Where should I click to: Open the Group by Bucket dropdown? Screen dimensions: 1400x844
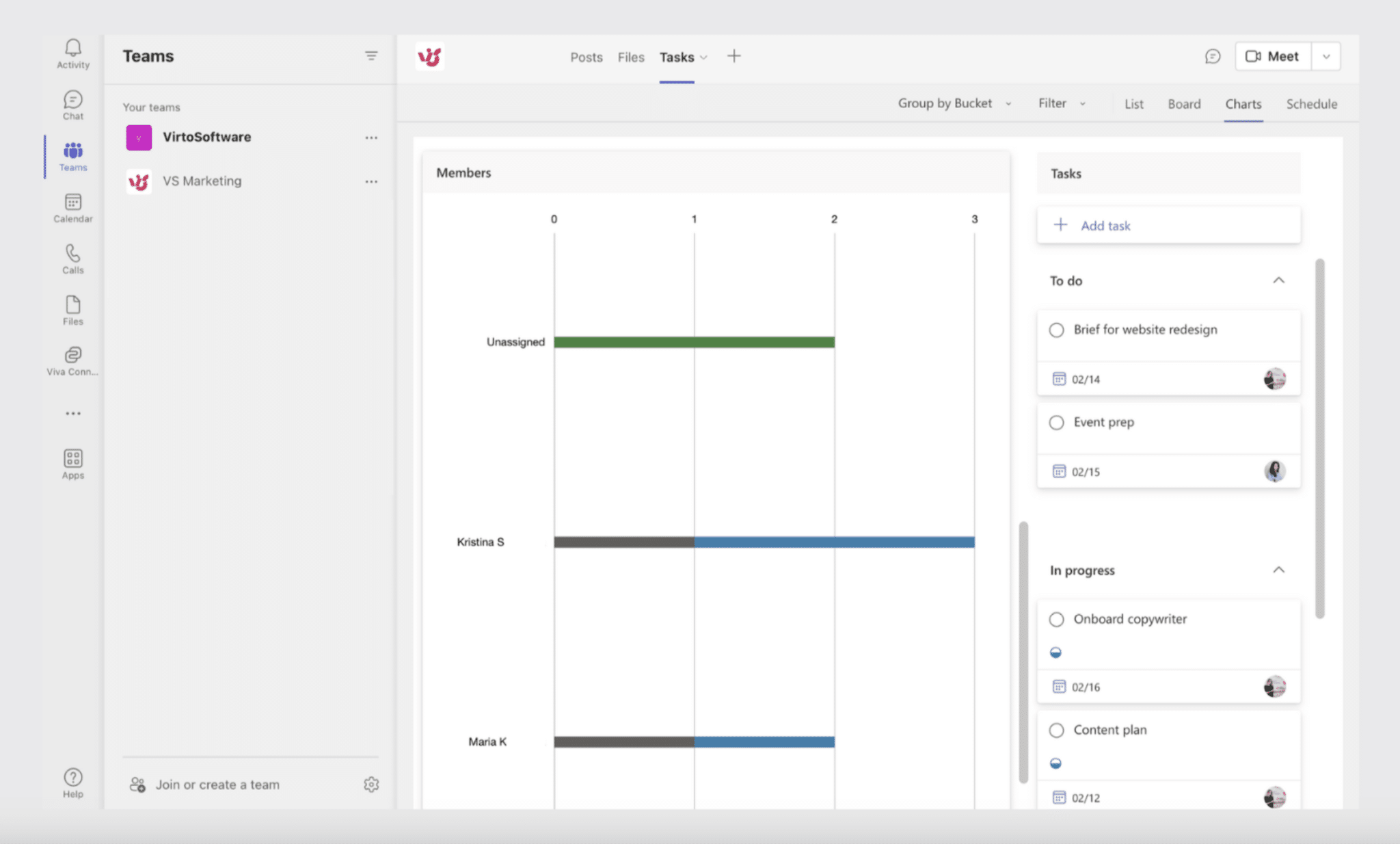[954, 103]
